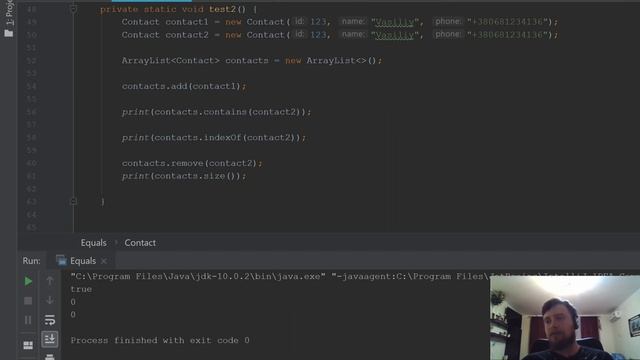
Task: Click the print(contacts.size()) line
Action: (x=184, y=176)
